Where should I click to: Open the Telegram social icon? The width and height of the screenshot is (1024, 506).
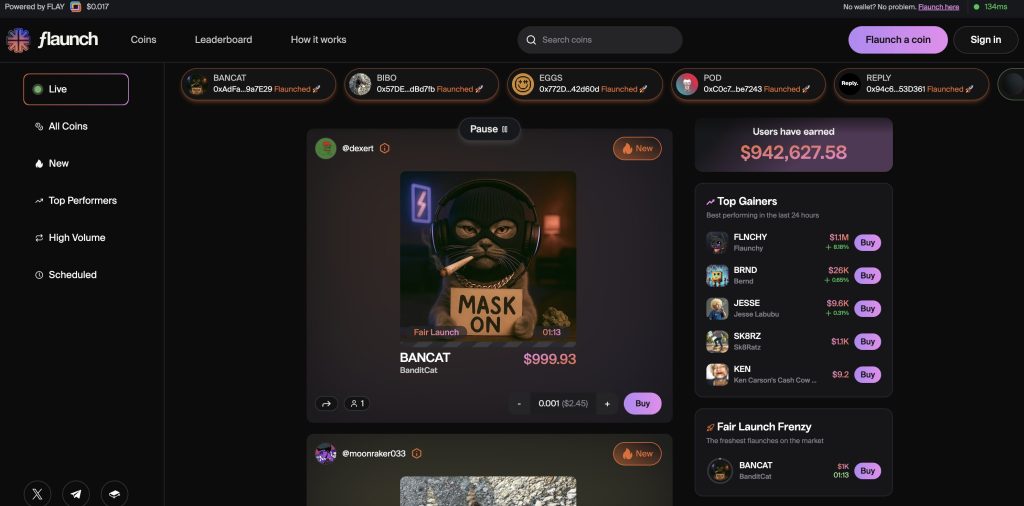point(76,494)
